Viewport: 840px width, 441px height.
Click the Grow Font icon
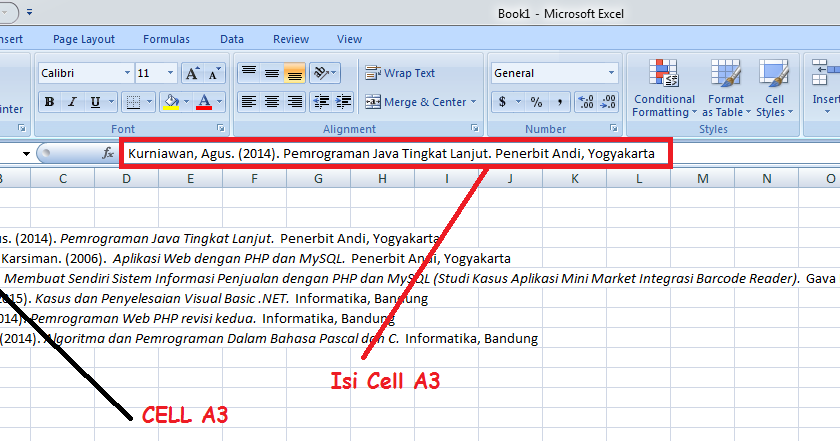point(192,73)
